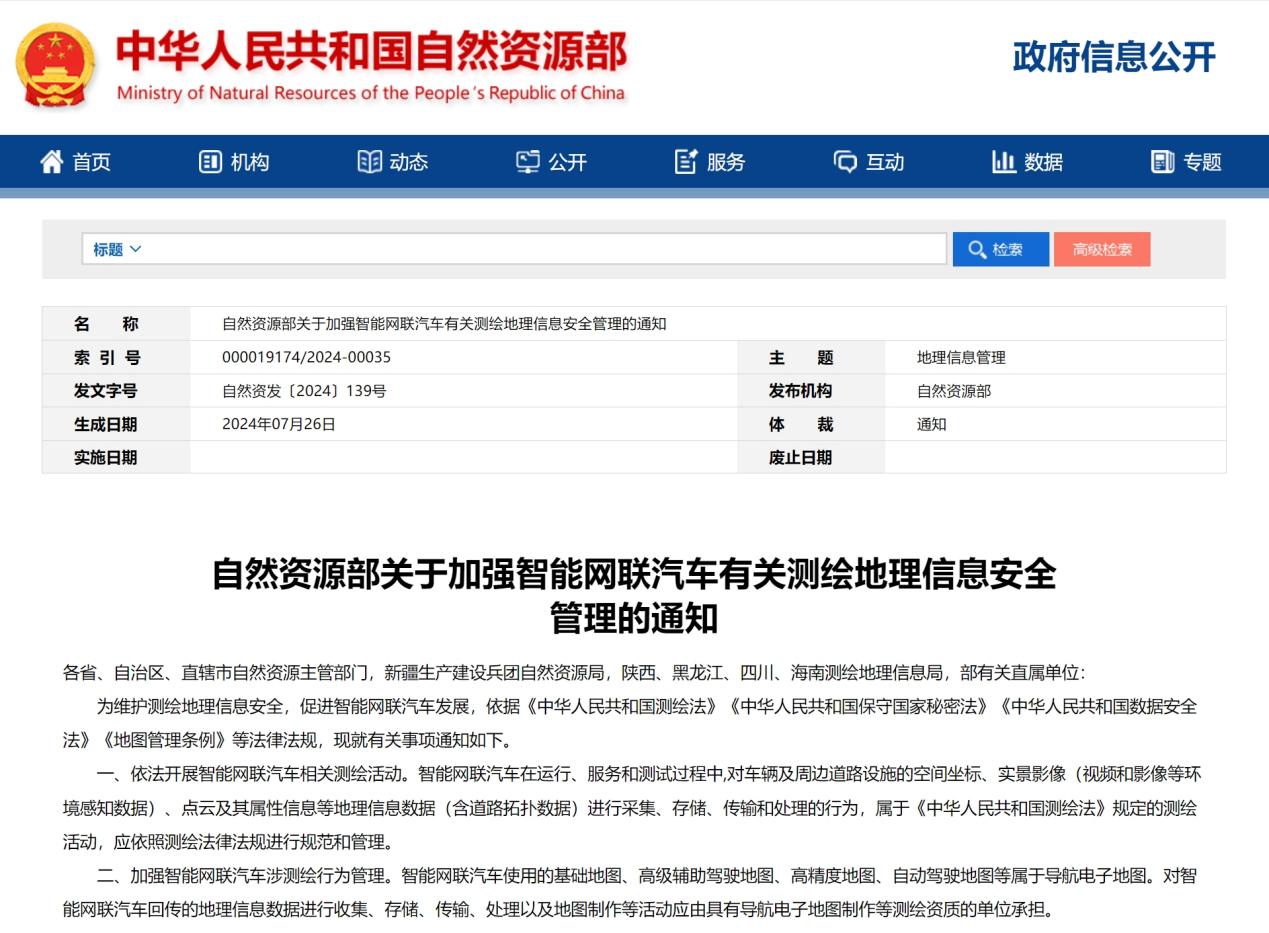Image resolution: width=1269 pixels, height=933 pixels.
Task: Click the bar chart icon beside 数据
Action: click(x=1003, y=162)
